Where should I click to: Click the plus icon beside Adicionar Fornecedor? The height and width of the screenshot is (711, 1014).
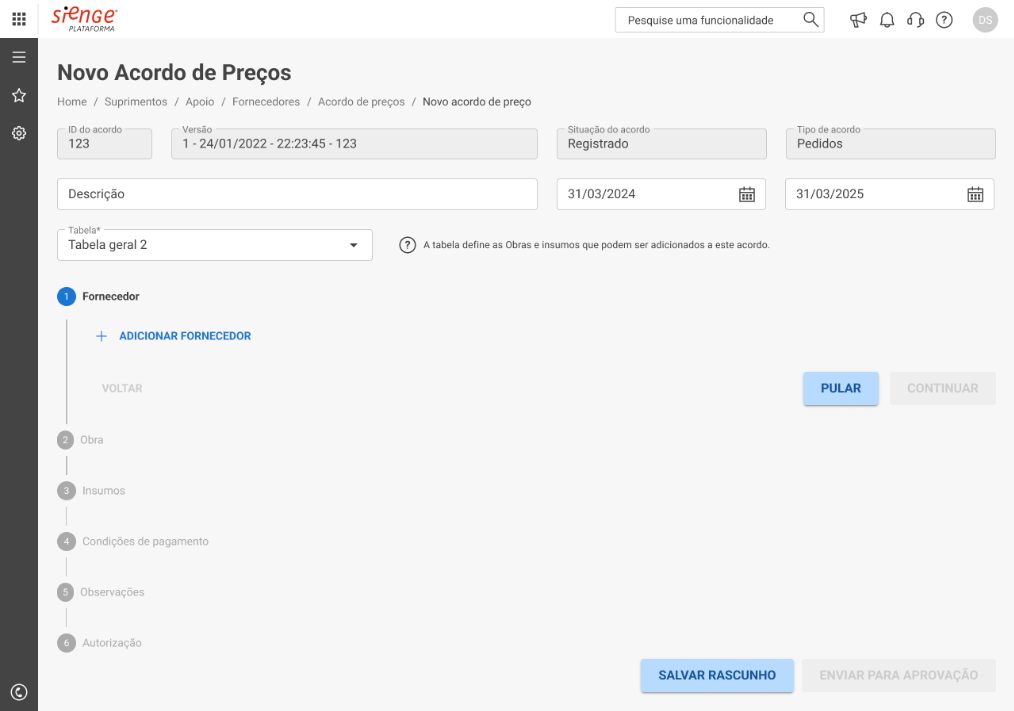tap(102, 336)
